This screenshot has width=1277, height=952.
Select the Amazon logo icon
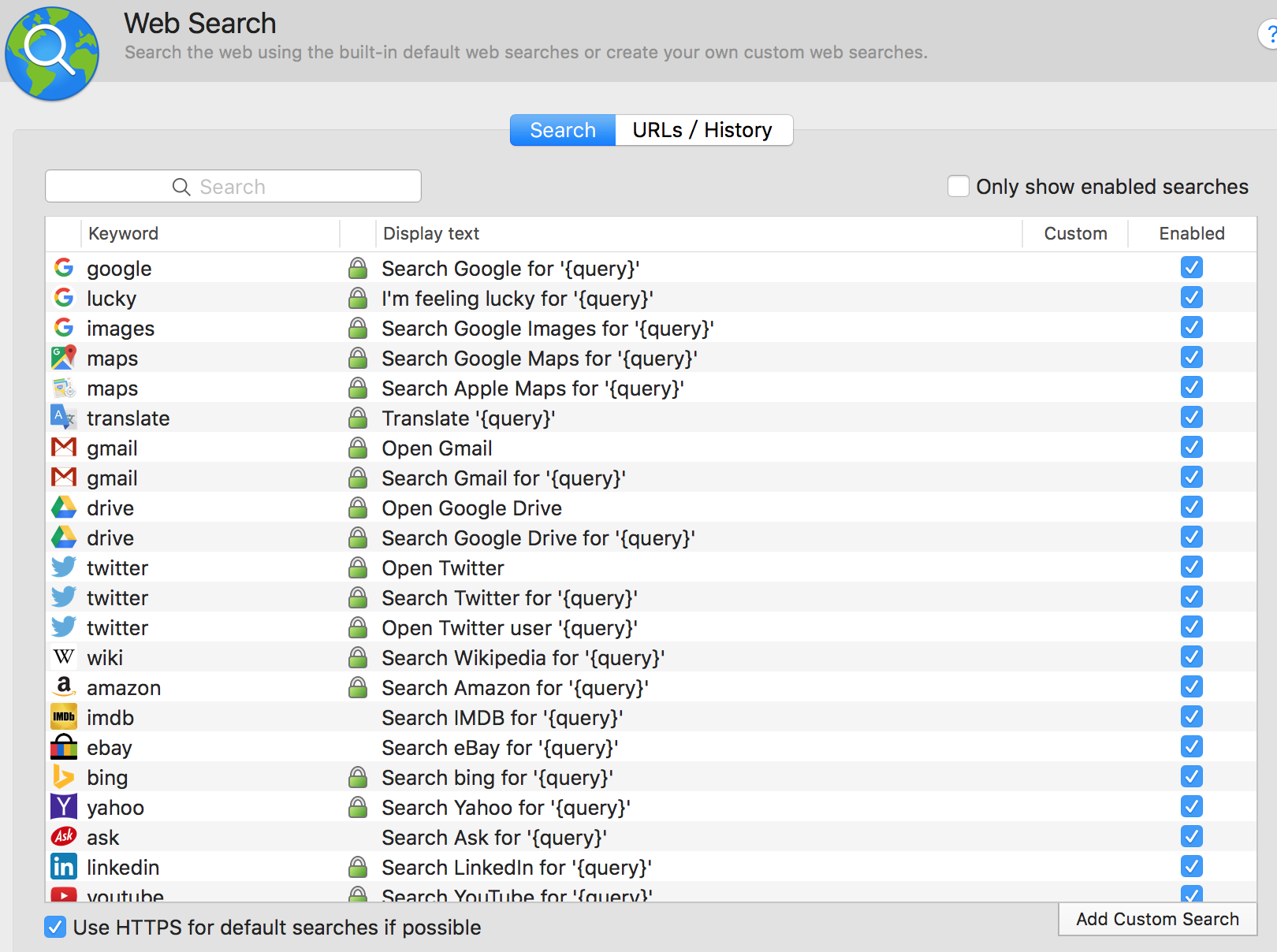pos(63,687)
